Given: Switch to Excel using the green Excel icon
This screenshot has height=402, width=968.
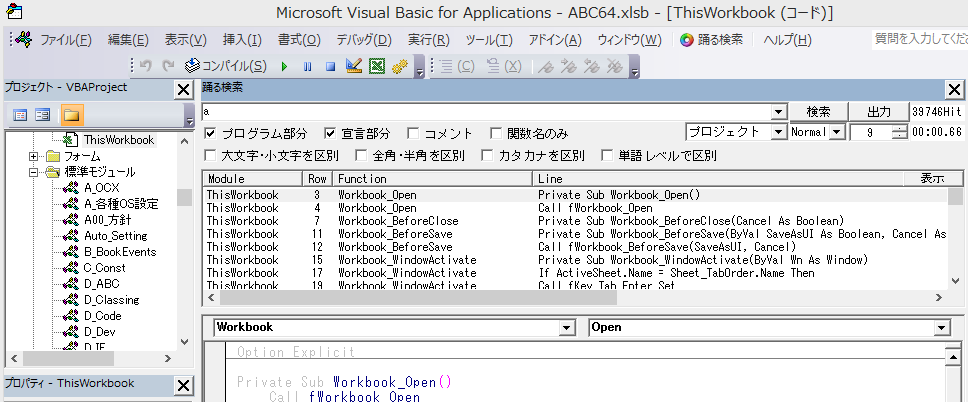Looking at the screenshot, I should [377, 66].
